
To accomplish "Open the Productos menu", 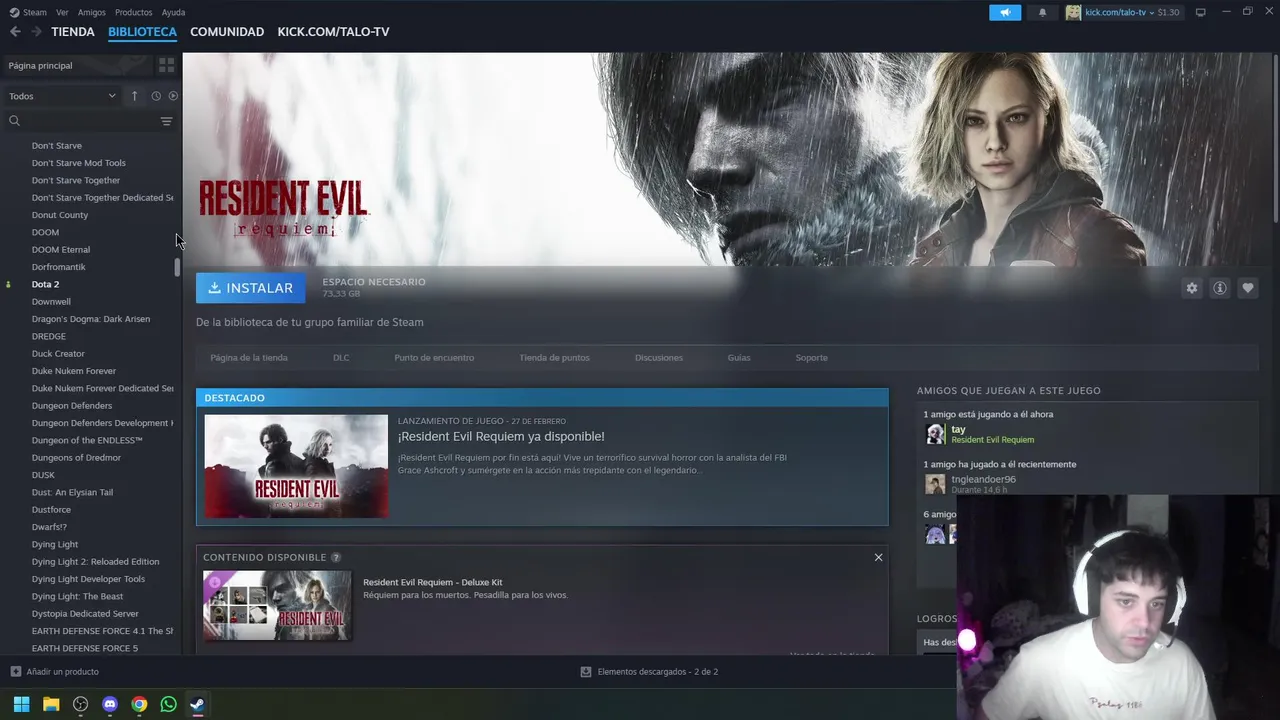I will pyautogui.click(x=134, y=12).
